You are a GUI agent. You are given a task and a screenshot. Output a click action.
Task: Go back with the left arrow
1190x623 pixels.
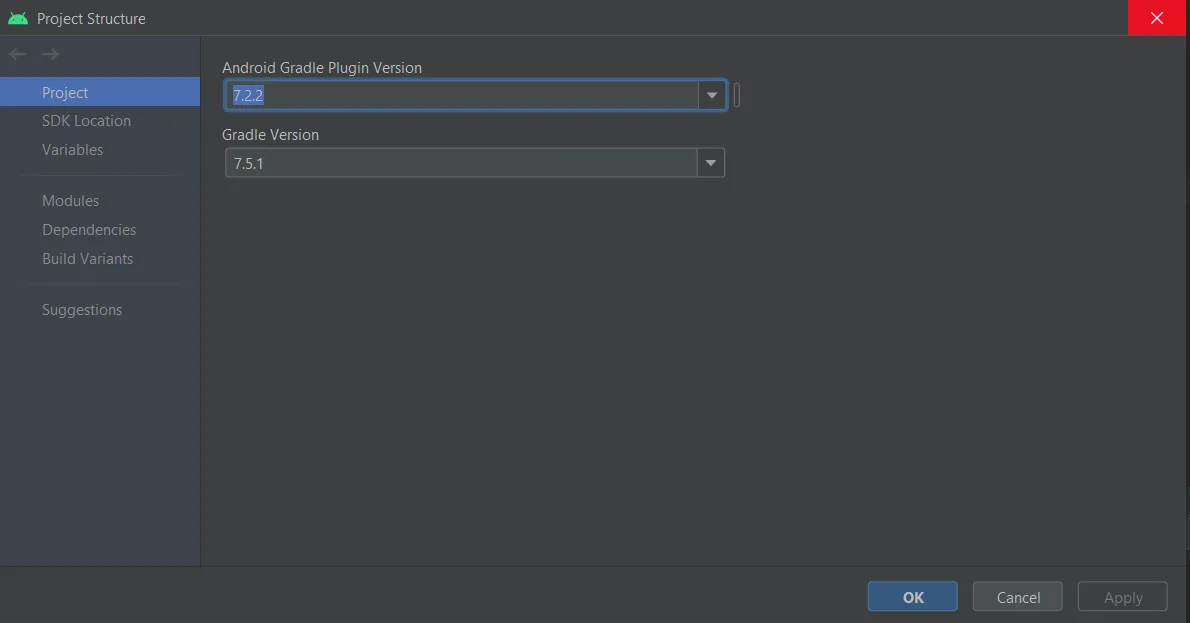pos(17,54)
